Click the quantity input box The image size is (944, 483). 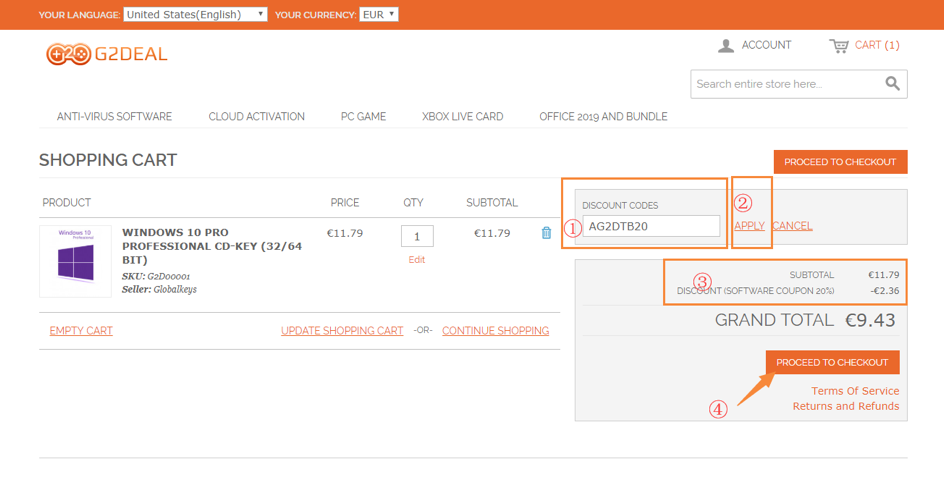coord(417,236)
